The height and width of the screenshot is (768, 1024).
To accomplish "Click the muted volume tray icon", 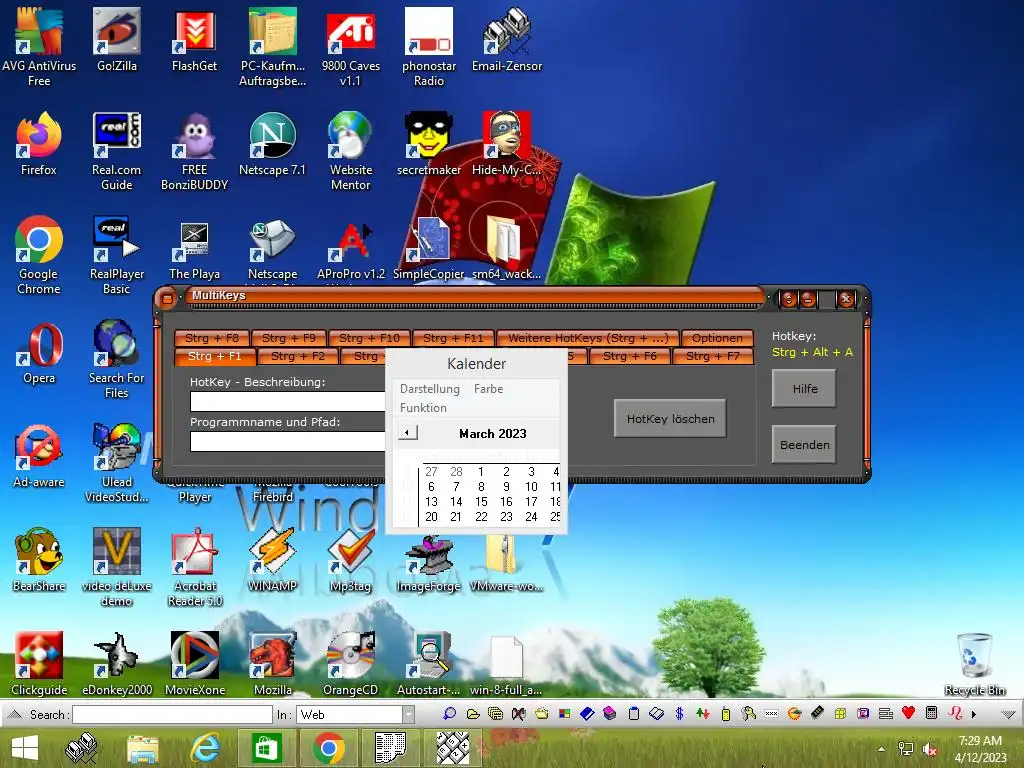I will coord(929,749).
